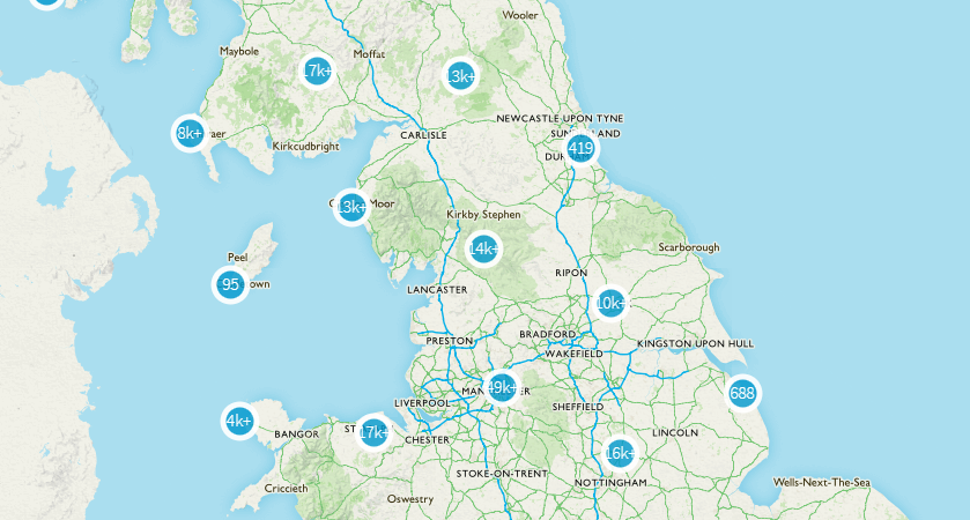Image resolution: width=970 pixels, height=520 pixels.
Task: Click the 4k+ cluster beside Bangor
Action: coord(239,421)
